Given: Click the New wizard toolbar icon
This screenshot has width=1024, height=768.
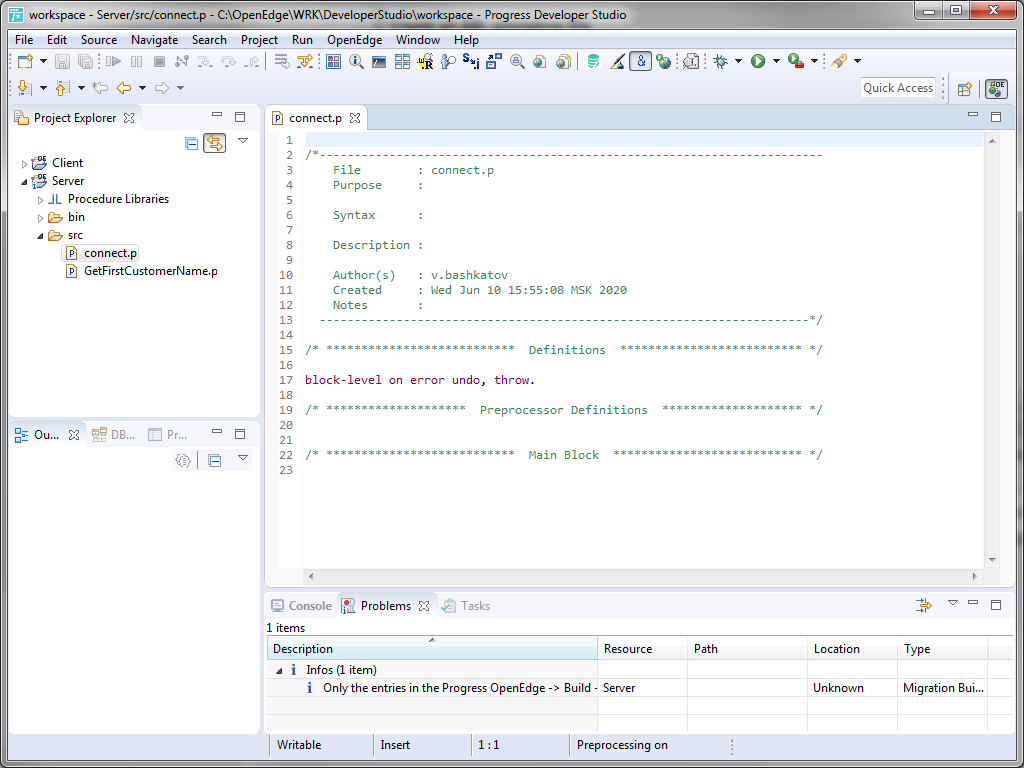Looking at the screenshot, I should pos(25,61).
